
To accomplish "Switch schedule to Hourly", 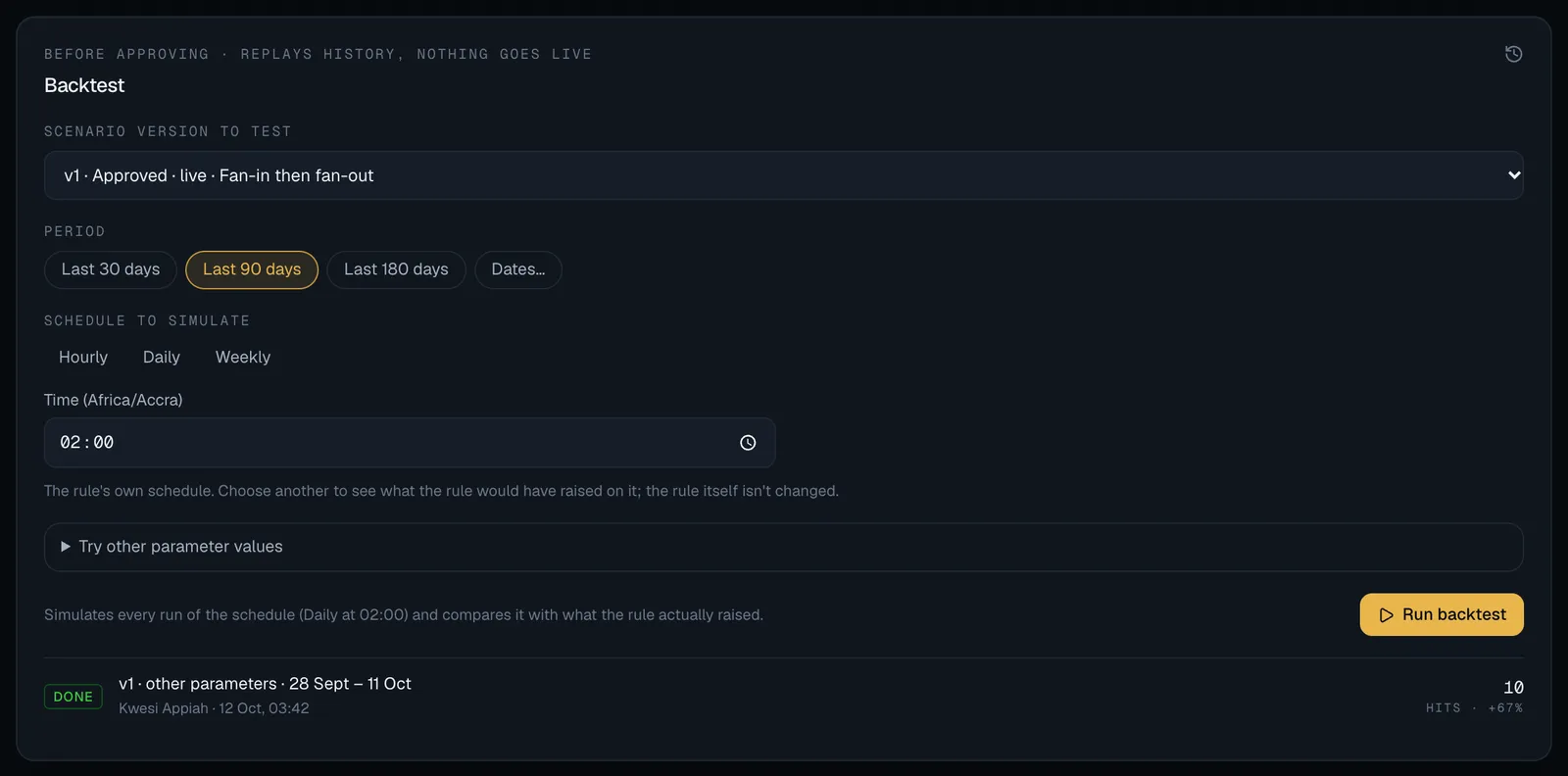I will tap(83, 358).
